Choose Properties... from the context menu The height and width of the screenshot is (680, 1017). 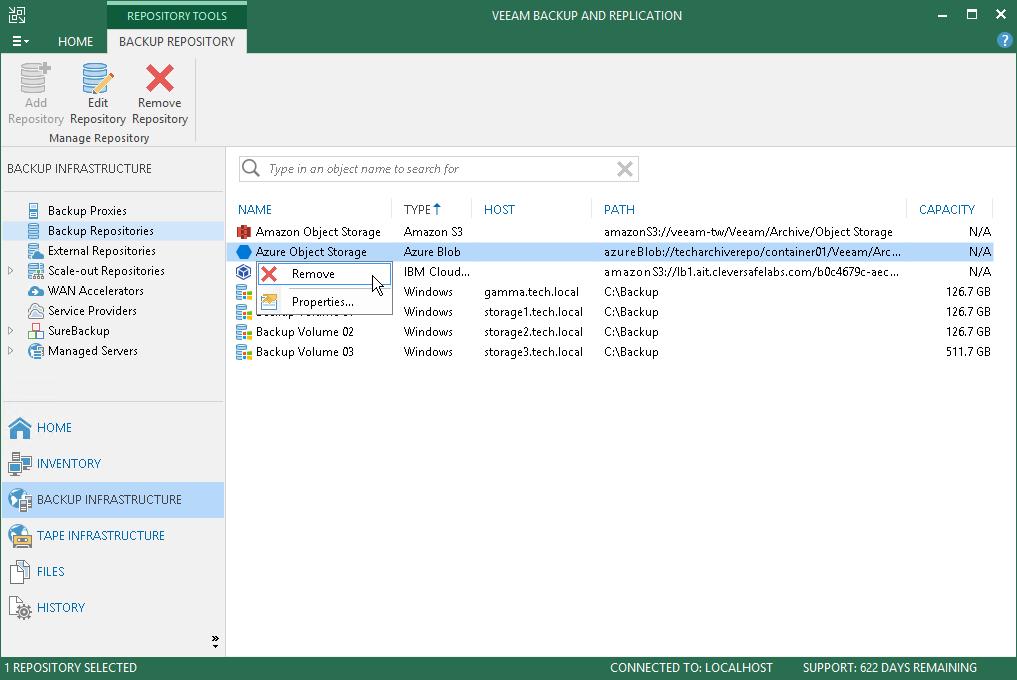pyautogui.click(x=324, y=302)
